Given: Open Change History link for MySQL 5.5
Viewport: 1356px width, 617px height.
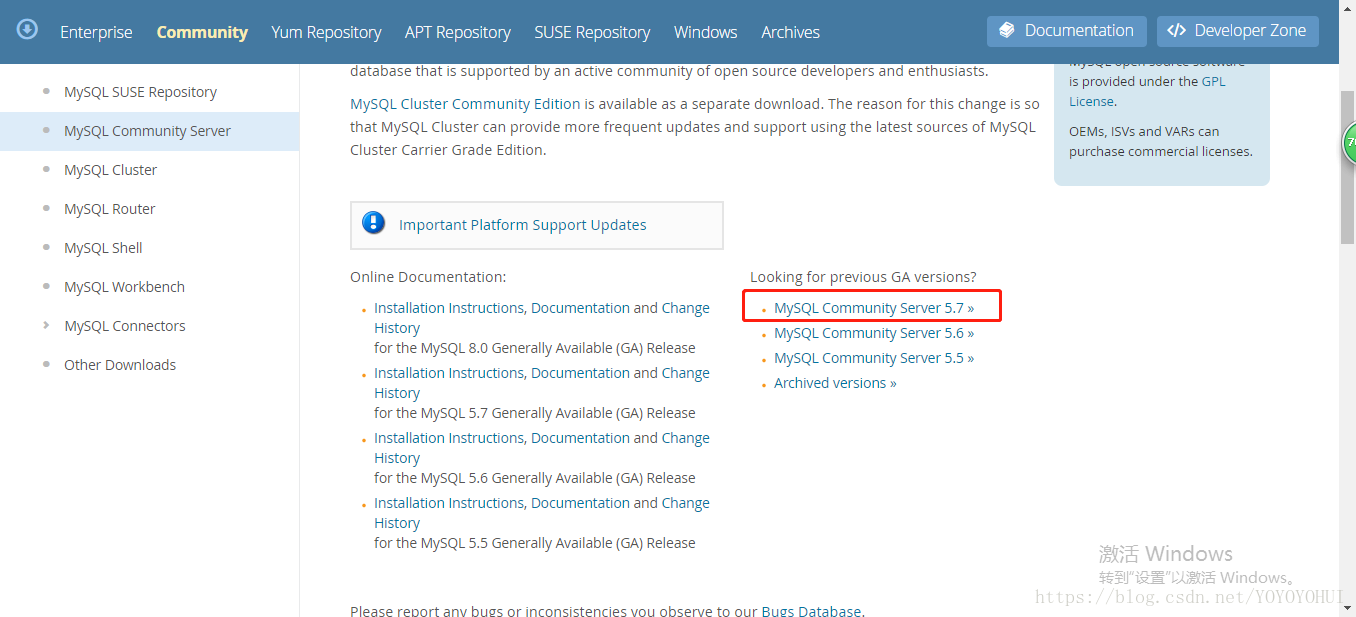Looking at the screenshot, I should [x=686, y=503].
